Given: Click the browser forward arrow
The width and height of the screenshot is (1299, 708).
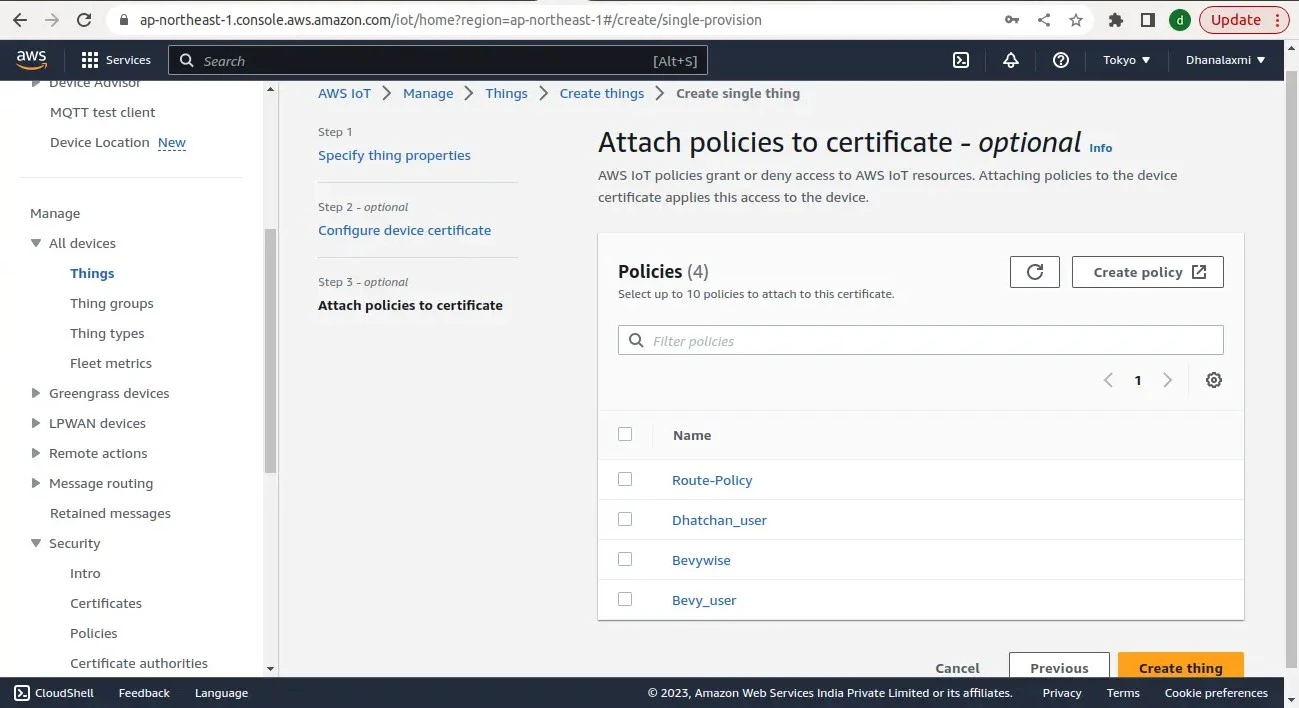Looking at the screenshot, I should click(x=53, y=20).
